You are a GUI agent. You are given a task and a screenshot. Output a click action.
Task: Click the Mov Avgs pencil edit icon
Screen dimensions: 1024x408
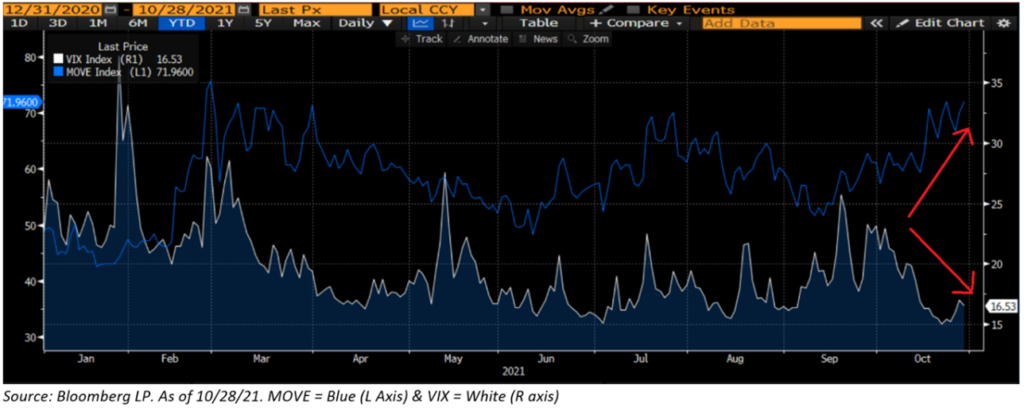[608, 7]
